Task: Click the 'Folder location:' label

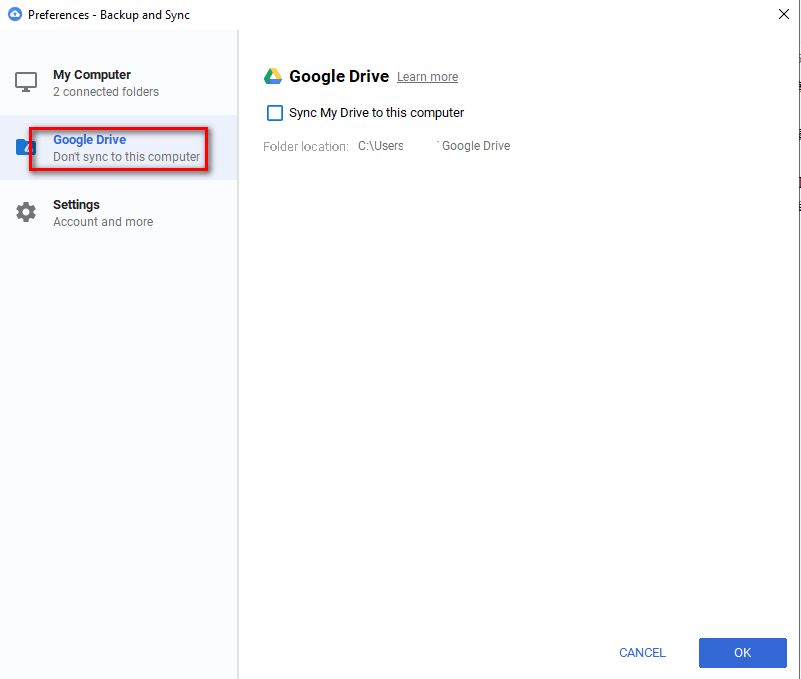Action: click(x=305, y=146)
